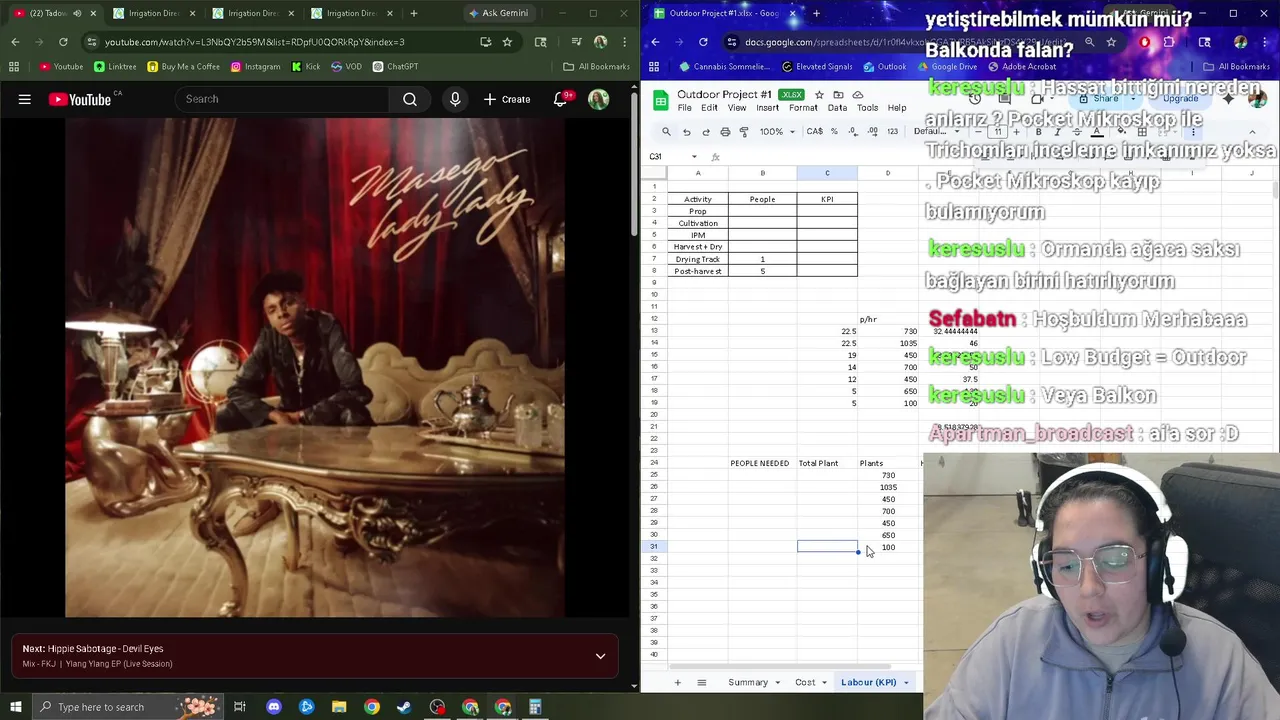The width and height of the screenshot is (1280, 720).
Task: Mute the Tadow YouTube tab audio icon
Action: 77,13
